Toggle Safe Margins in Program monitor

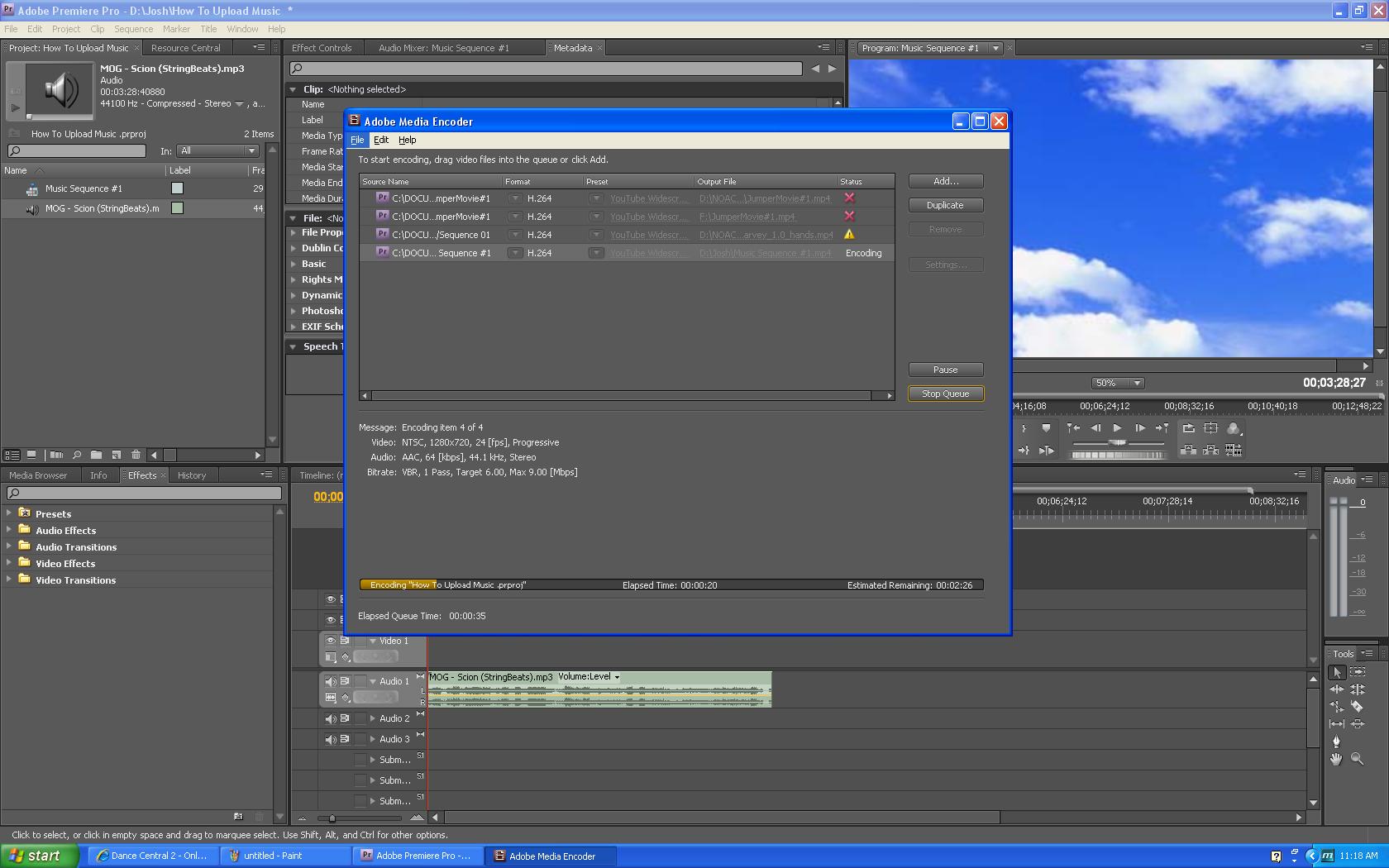coord(1210,428)
